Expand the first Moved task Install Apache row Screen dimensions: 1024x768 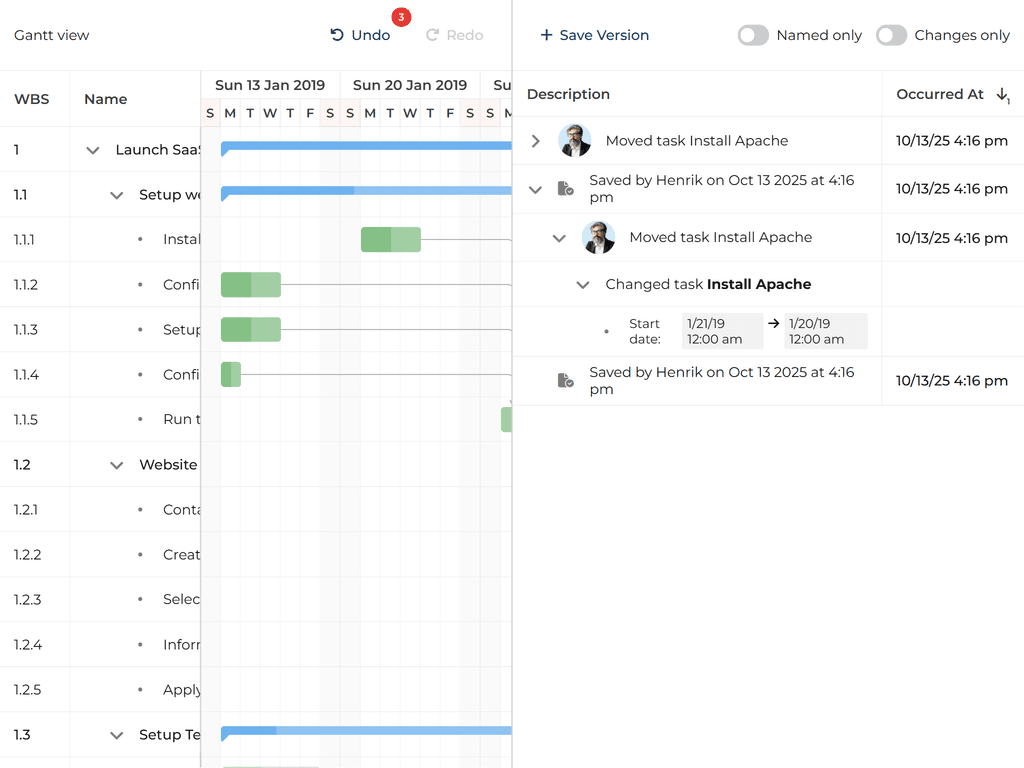[x=536, y=141]
